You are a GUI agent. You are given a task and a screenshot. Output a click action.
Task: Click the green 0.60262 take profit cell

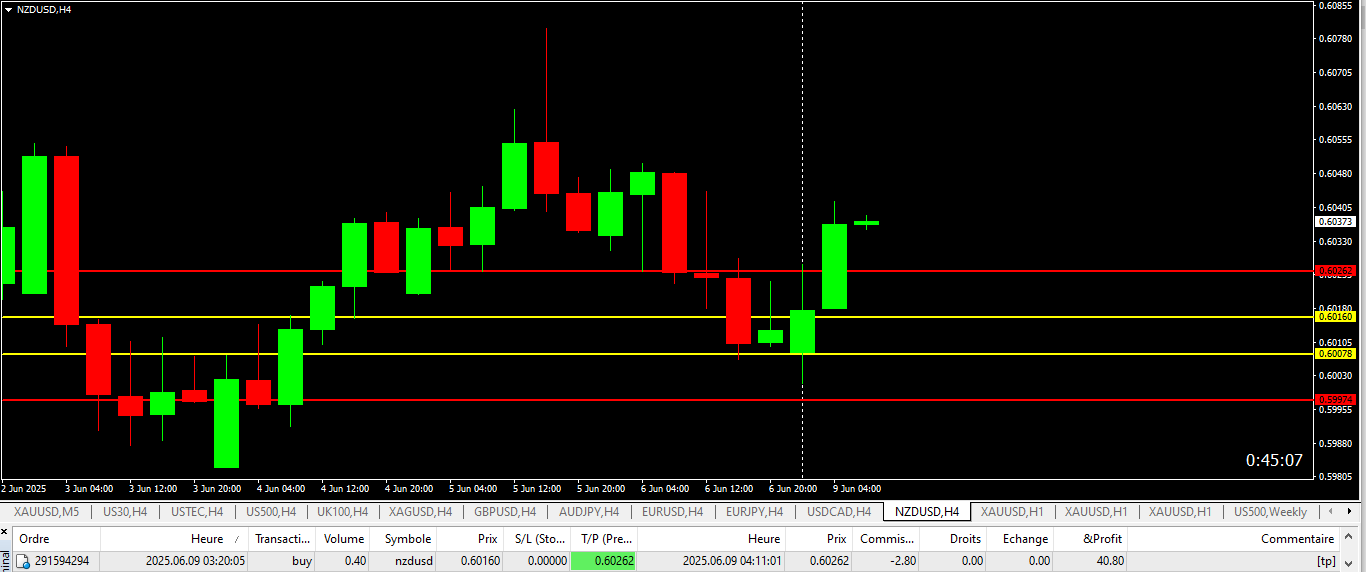tap(604, 561)
